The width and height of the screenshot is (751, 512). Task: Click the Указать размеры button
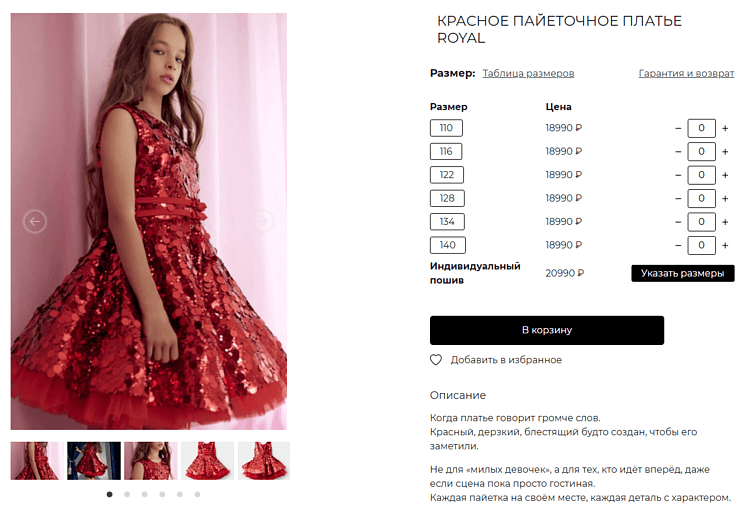(x=683, y=273)
